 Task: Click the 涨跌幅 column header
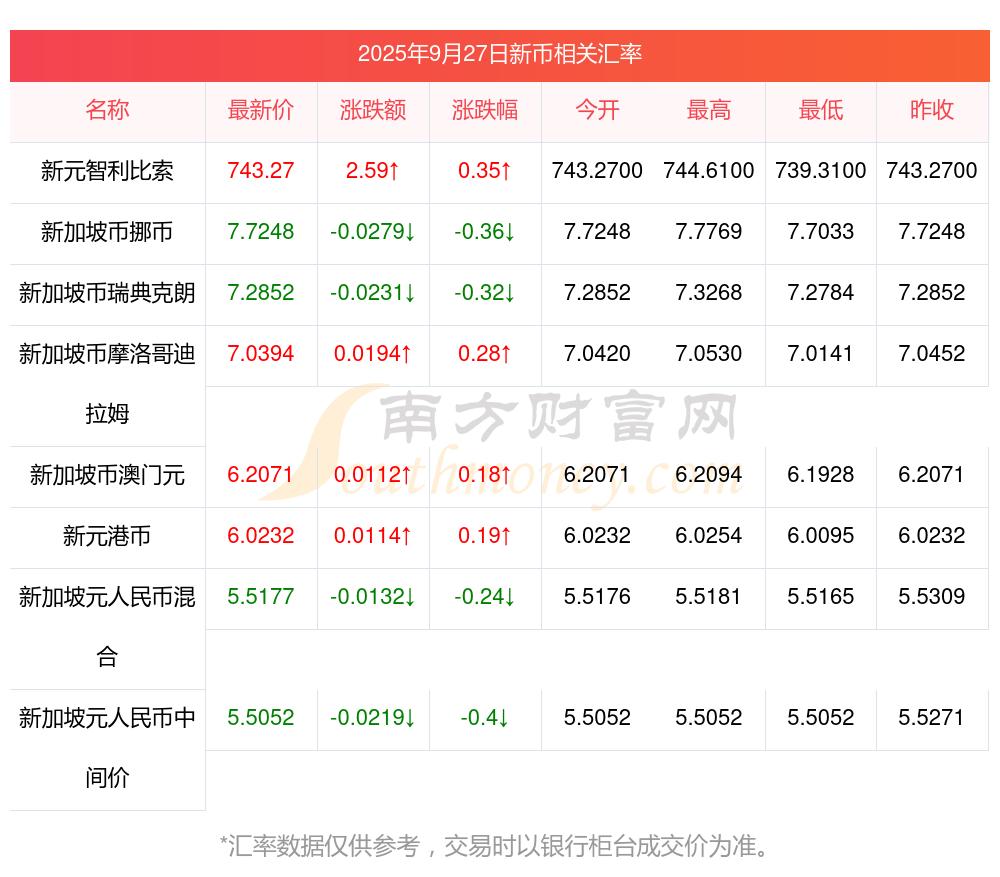coord(484,110)
